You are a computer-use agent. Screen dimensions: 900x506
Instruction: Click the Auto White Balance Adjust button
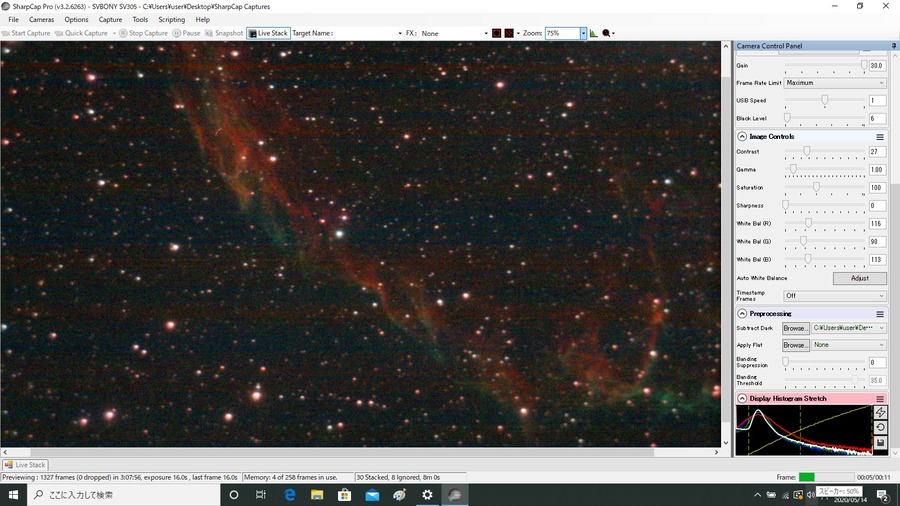[x=859, y=278]
